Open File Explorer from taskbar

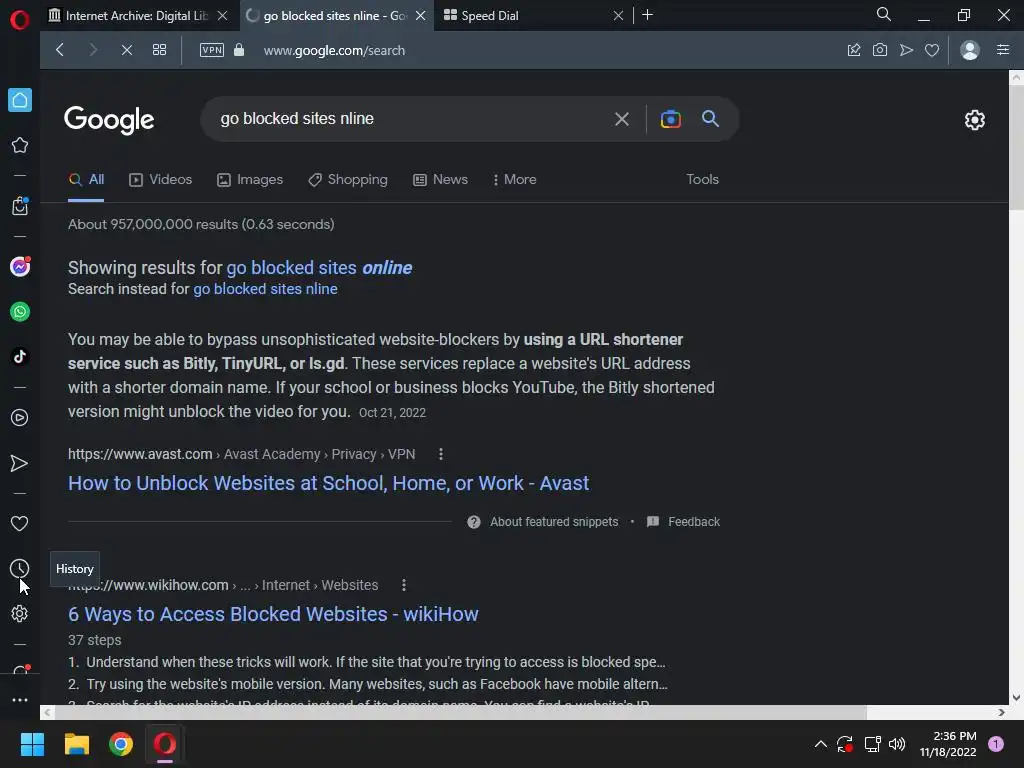[x=76, y=744]
